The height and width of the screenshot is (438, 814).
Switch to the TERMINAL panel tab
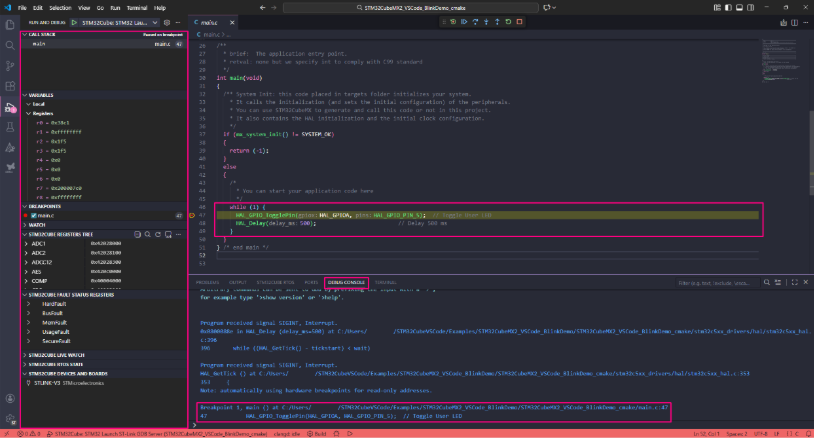(x=385, y=283)
